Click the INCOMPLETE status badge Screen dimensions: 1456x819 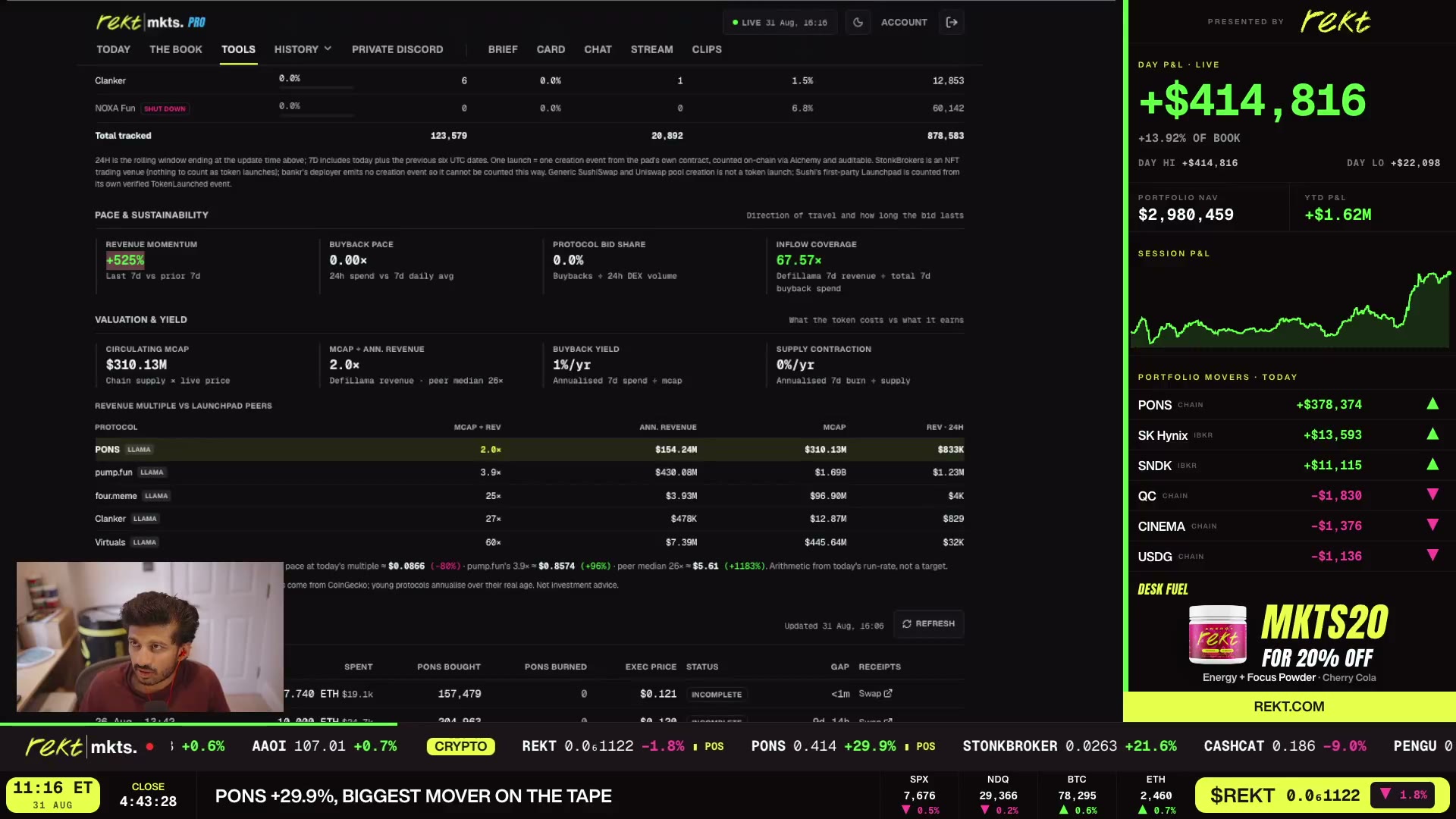tap(717, 695)
